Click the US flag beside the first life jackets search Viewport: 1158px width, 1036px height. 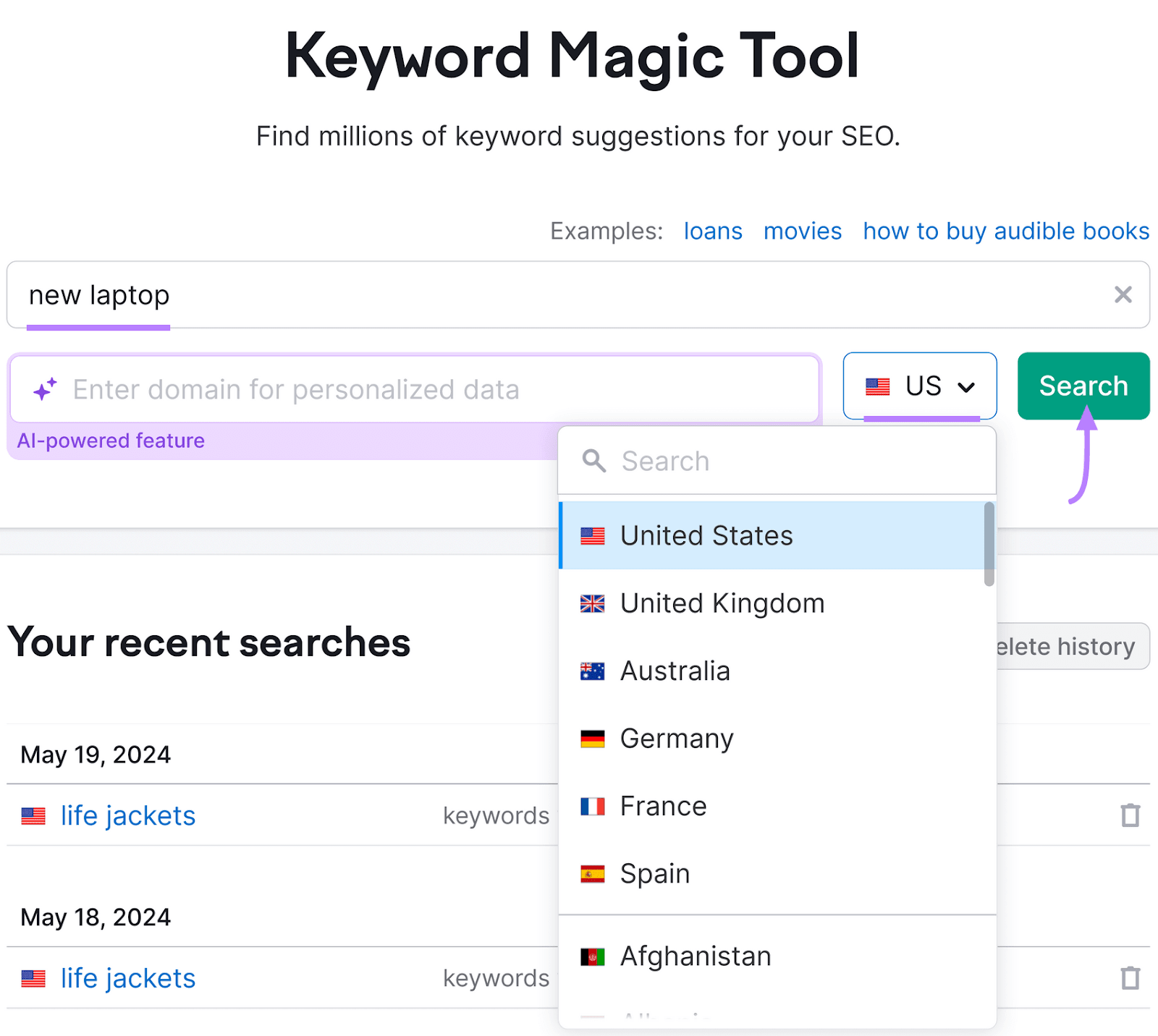(32, 815)
